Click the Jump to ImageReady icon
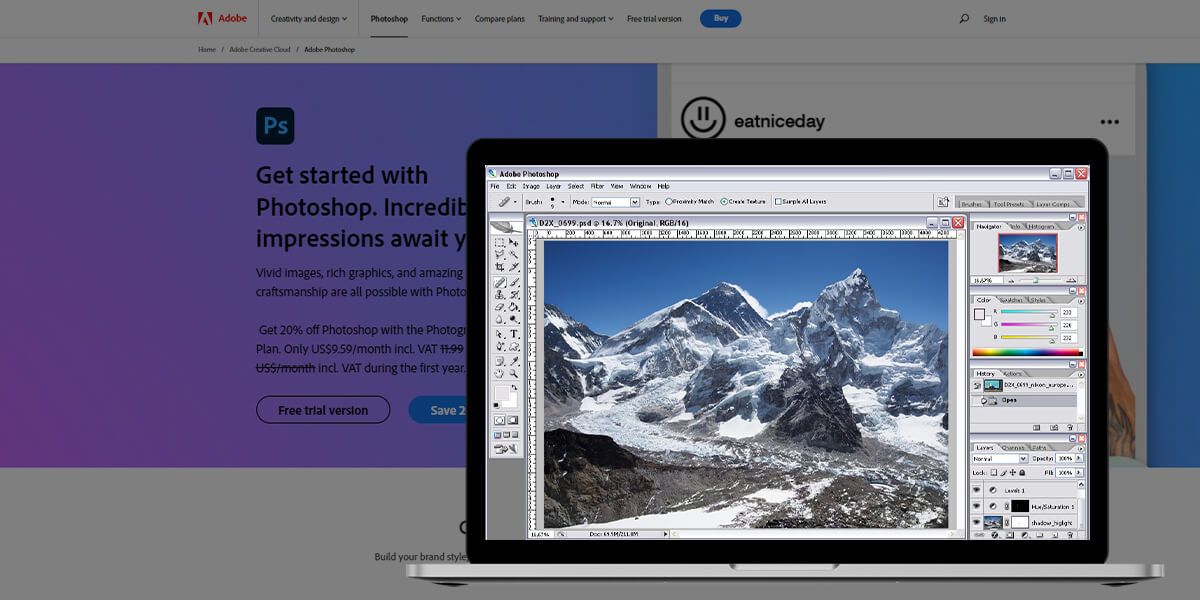The image size is (1200, 600). click(x=507, y=449)
